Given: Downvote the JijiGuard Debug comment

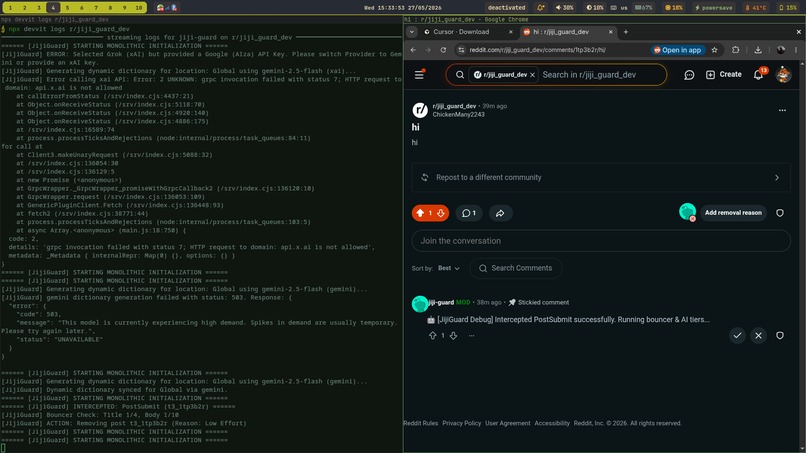Looking at the screenshot, I should 453,336.
